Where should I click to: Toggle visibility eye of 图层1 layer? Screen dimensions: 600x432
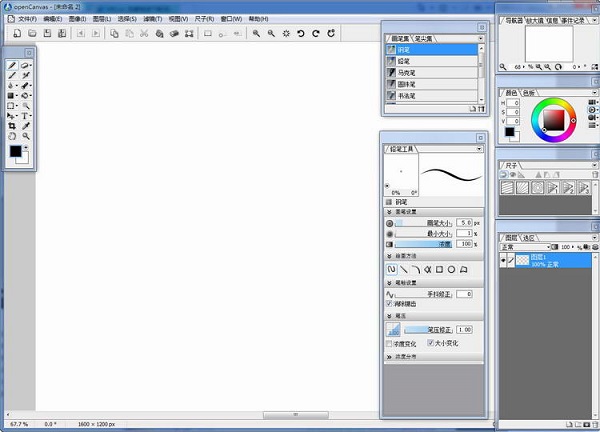click(504, 261)
